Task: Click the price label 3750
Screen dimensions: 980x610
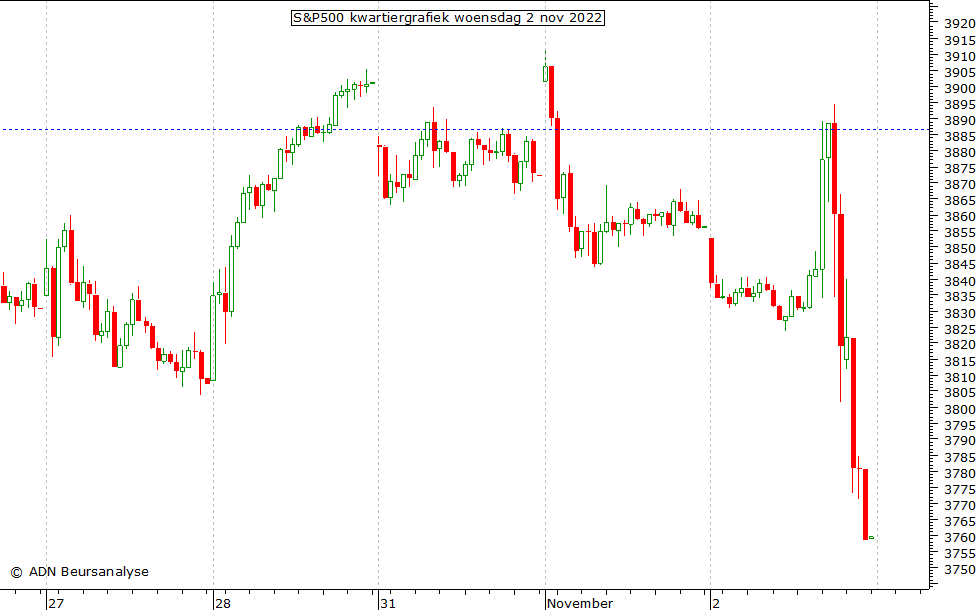Action: 959,570
